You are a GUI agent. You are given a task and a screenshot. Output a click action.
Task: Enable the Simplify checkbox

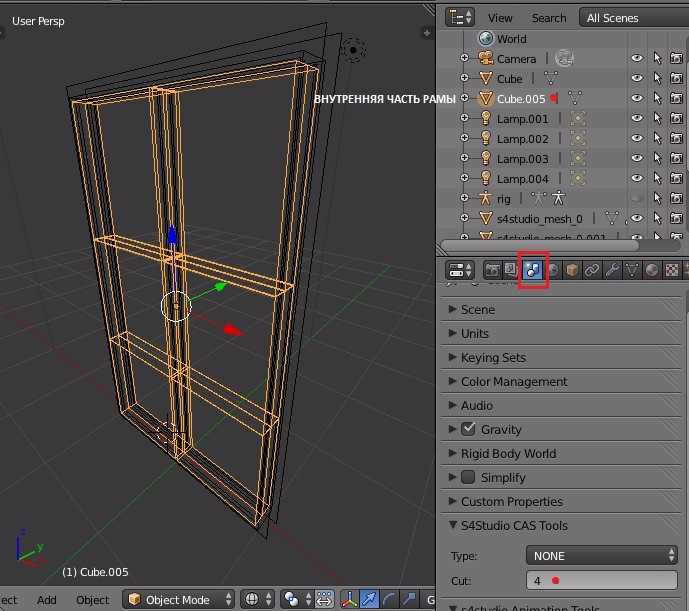point(468,477)
